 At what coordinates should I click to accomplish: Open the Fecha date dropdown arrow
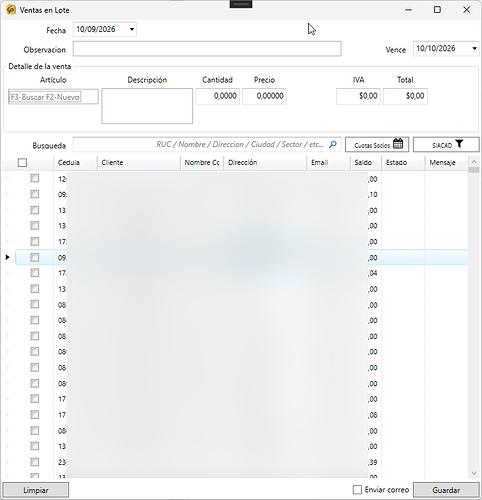[132, 29]
